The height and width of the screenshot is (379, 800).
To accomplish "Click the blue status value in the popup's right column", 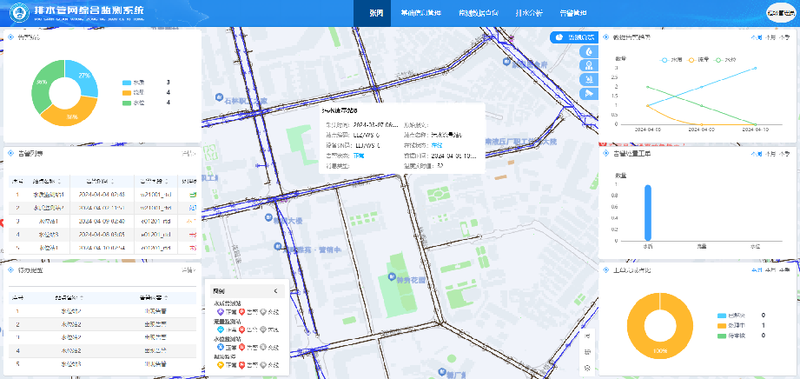I will (x=436, y=145).
